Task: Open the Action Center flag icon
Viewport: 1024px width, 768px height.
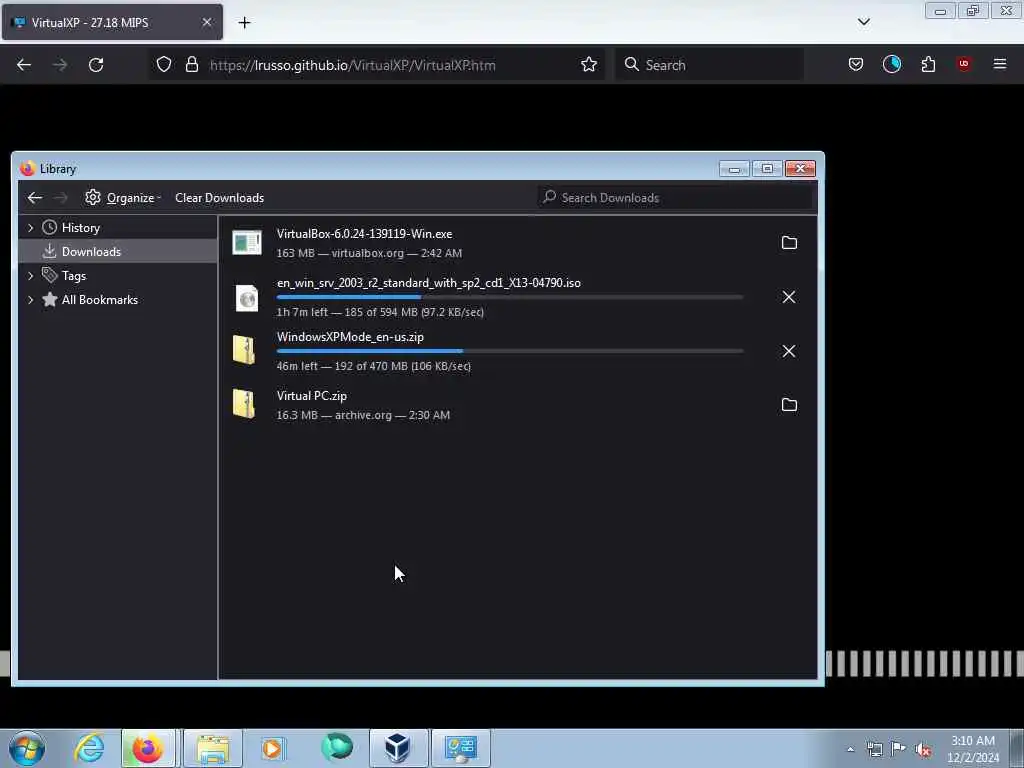Action: (x=899, y=749)
